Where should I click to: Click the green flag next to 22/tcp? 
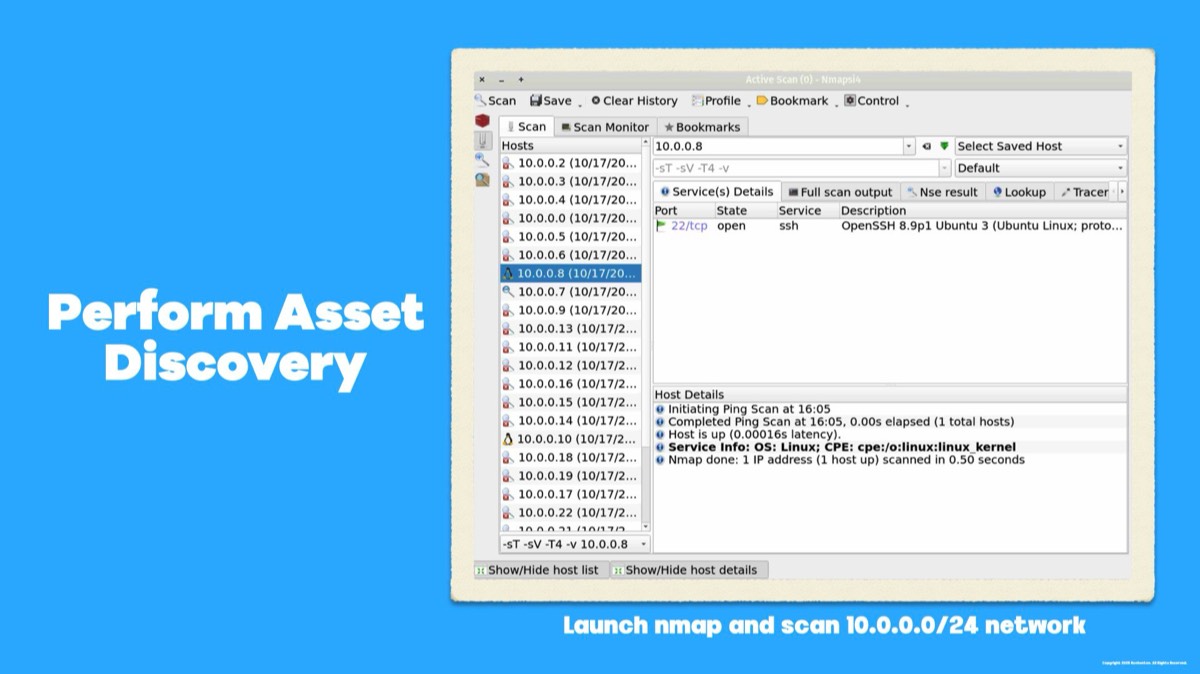(x=660, y=226)
